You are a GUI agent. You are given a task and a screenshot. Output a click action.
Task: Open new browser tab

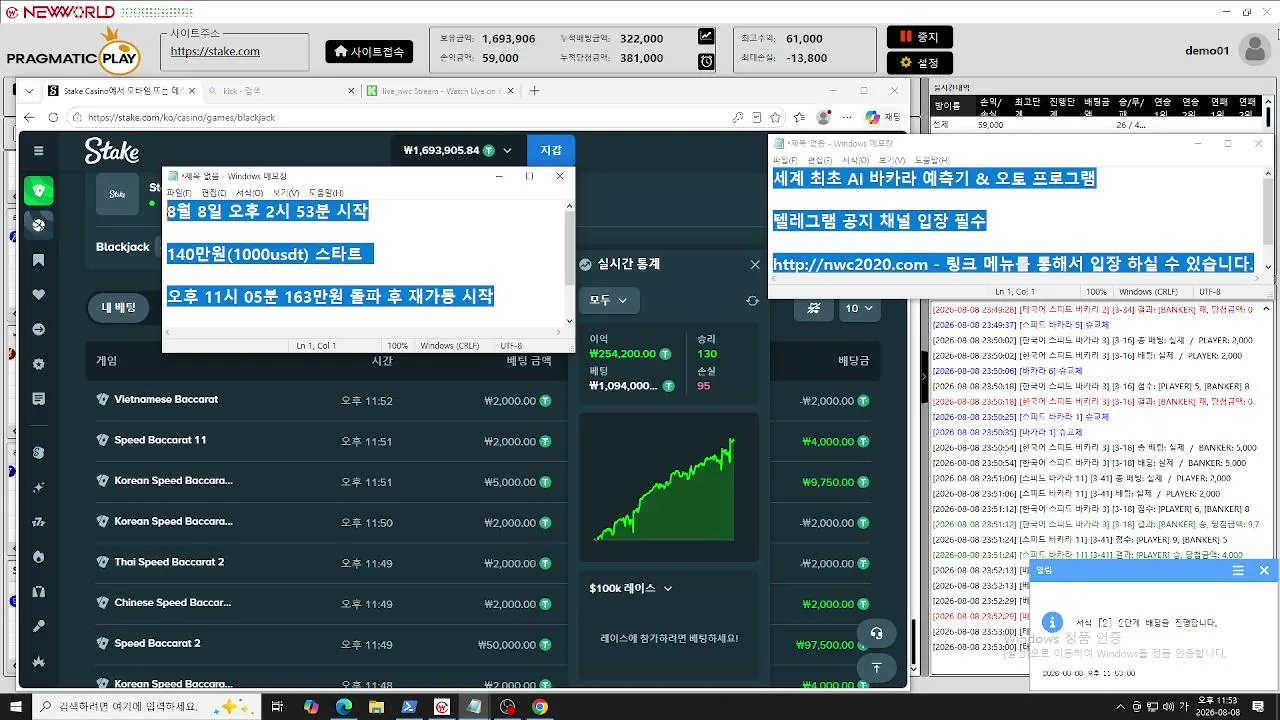(534, 90)
